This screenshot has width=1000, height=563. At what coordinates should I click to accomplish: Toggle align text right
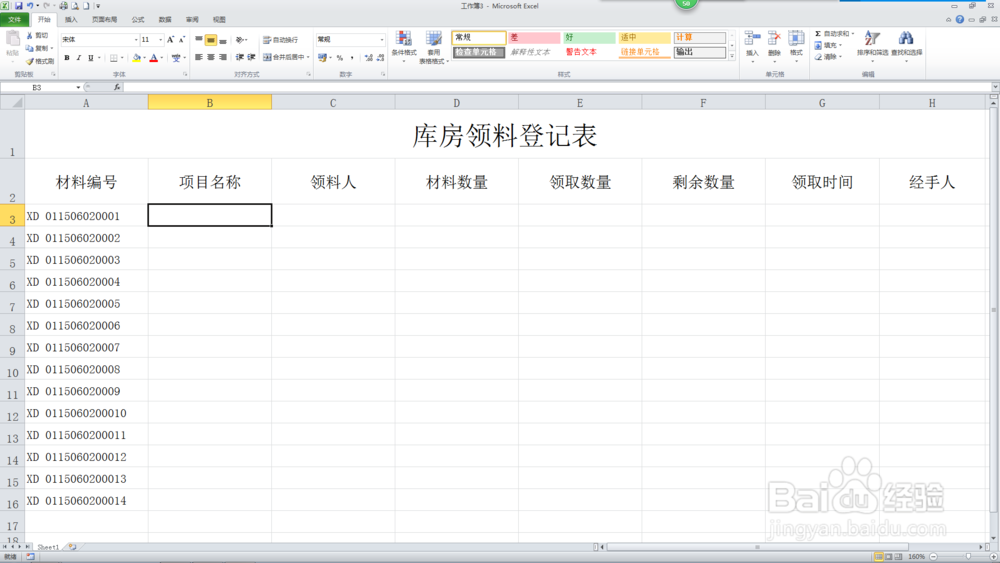tap(223, 57)
